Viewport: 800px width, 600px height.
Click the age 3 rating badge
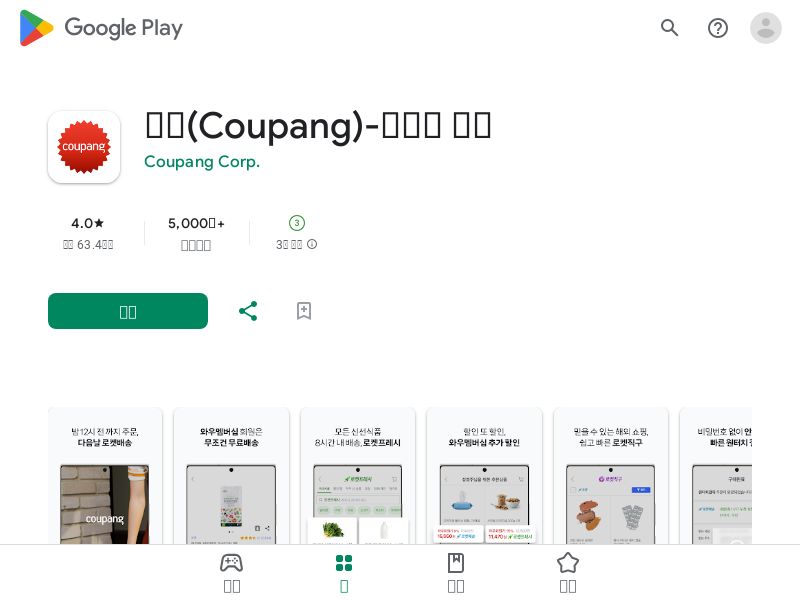(297, 223)
